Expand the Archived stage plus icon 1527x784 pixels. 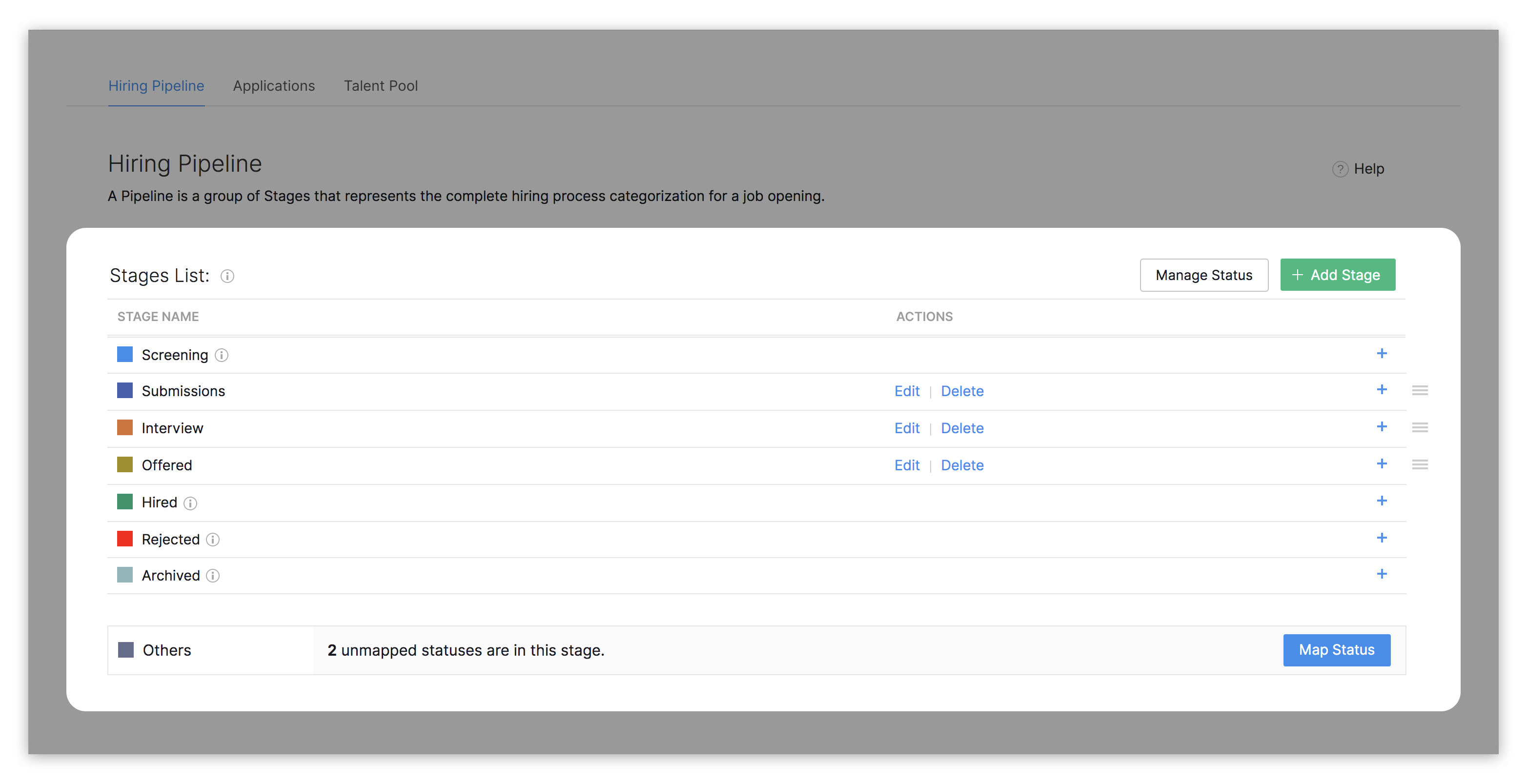[1382, 574]
